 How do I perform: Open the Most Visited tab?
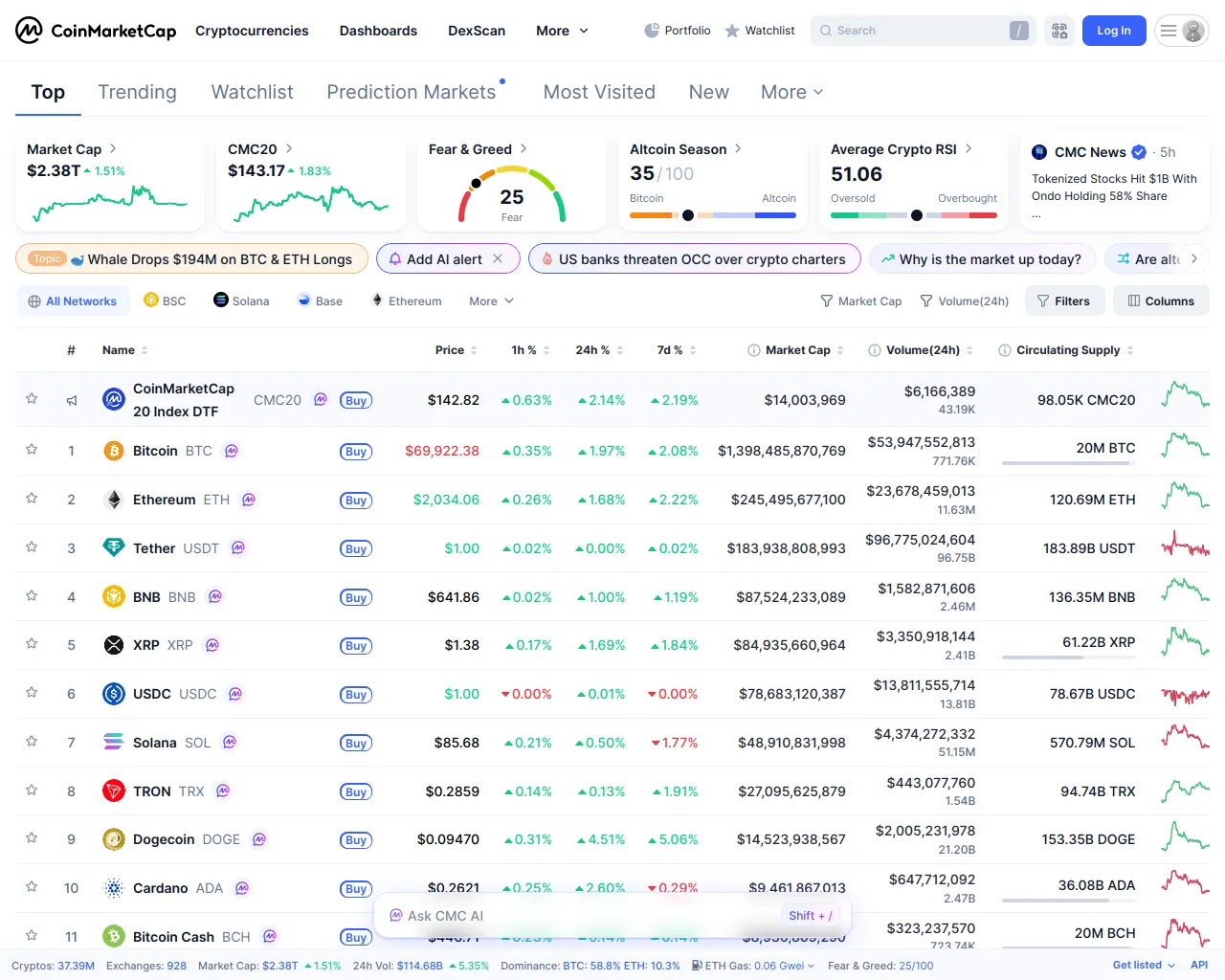click(x=599, y=92)
